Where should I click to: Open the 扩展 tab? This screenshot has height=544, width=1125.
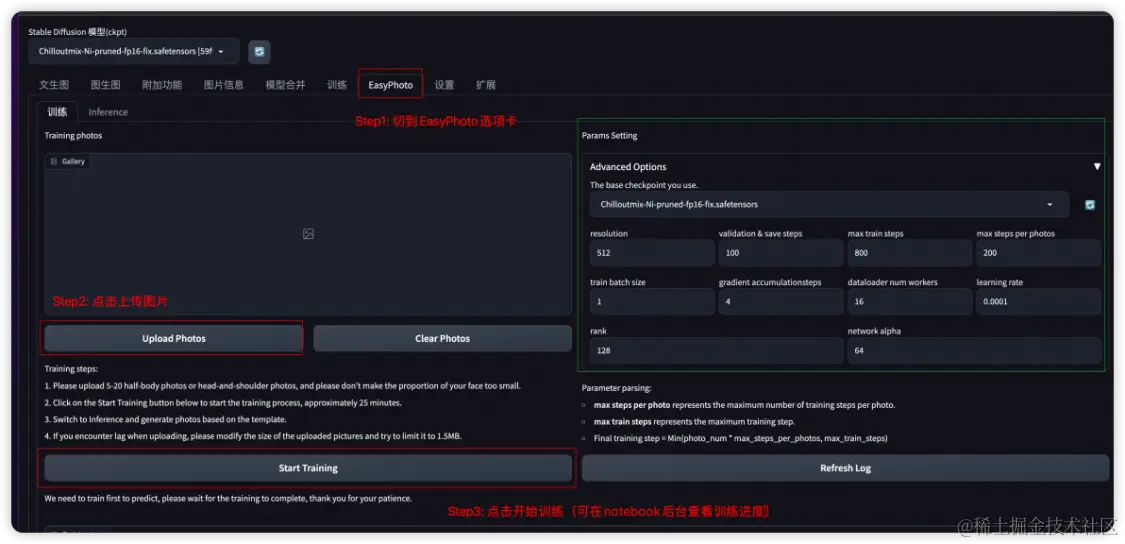[486, 85]
